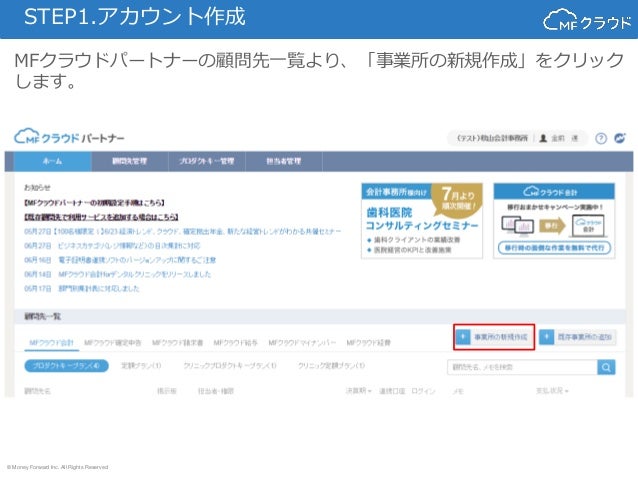Click the ログイン column header
The width and height of the screenshot is (638, 479).
click(423, 391)
